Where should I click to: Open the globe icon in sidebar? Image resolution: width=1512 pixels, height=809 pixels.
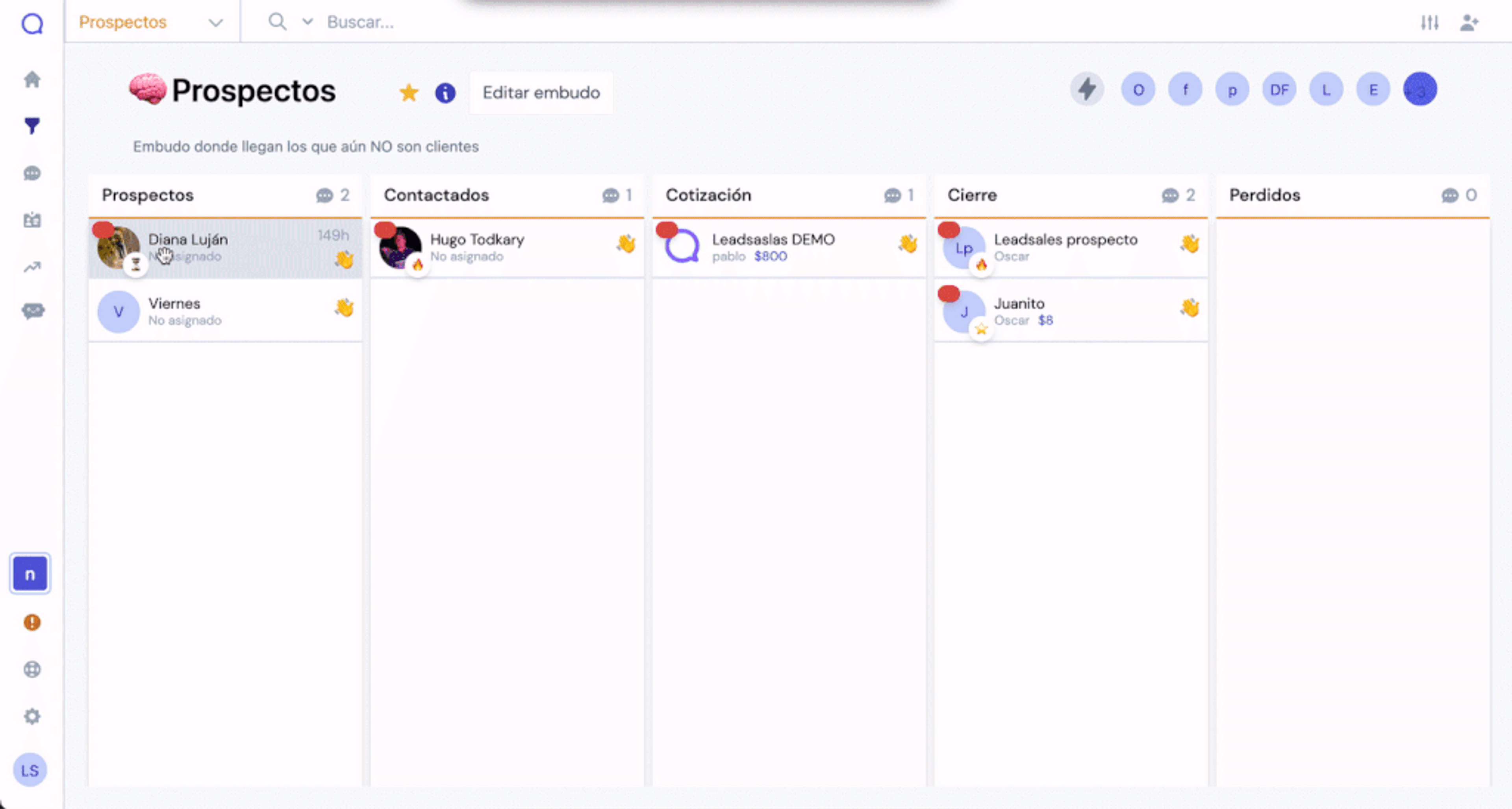[32, 669]
